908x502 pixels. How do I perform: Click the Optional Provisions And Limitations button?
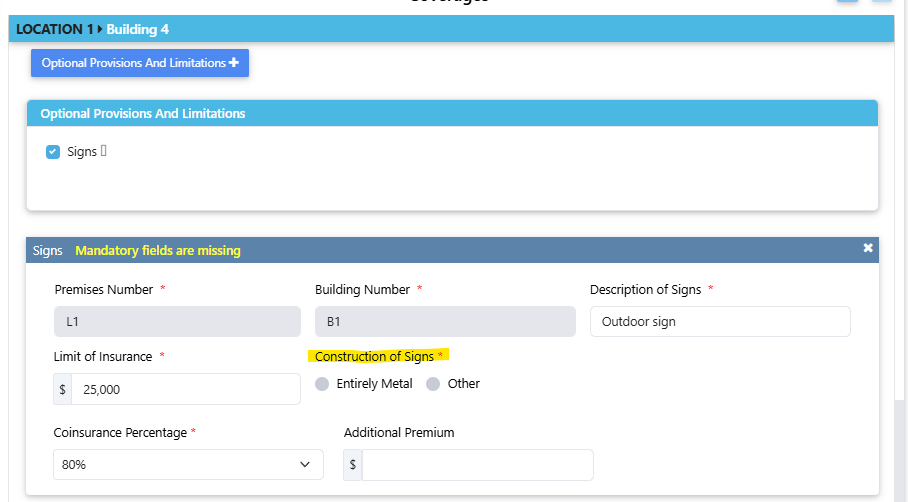point(133,63)
